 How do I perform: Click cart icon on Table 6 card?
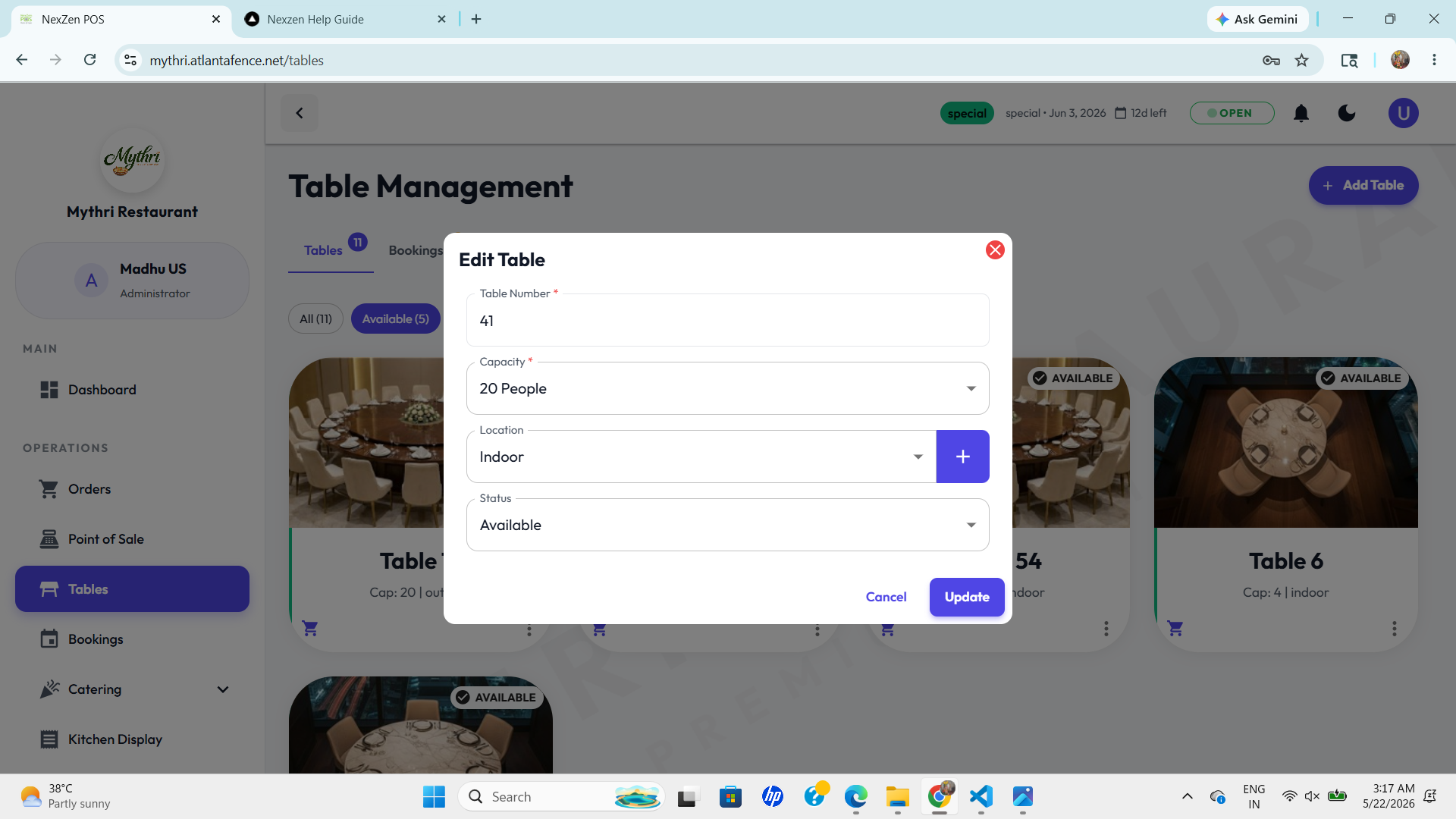[x=1175, y=629]
